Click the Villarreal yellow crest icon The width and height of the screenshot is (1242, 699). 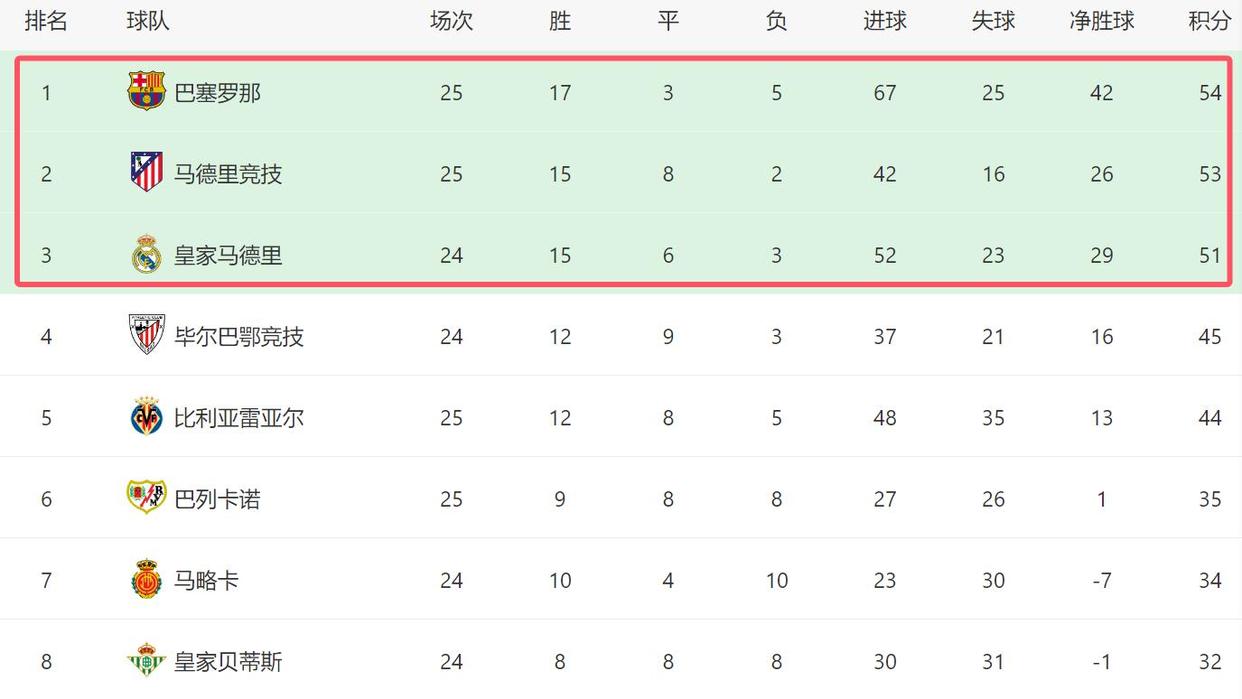tap(147, 417)
